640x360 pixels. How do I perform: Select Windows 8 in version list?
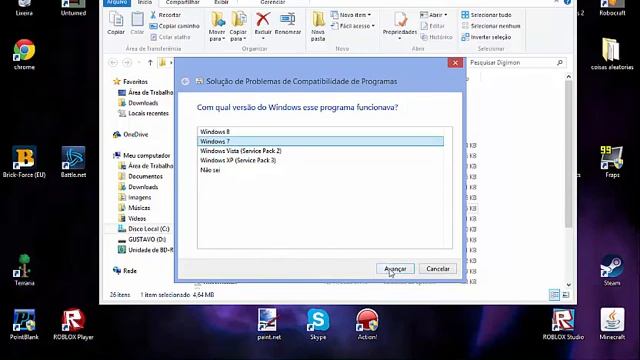320,132
